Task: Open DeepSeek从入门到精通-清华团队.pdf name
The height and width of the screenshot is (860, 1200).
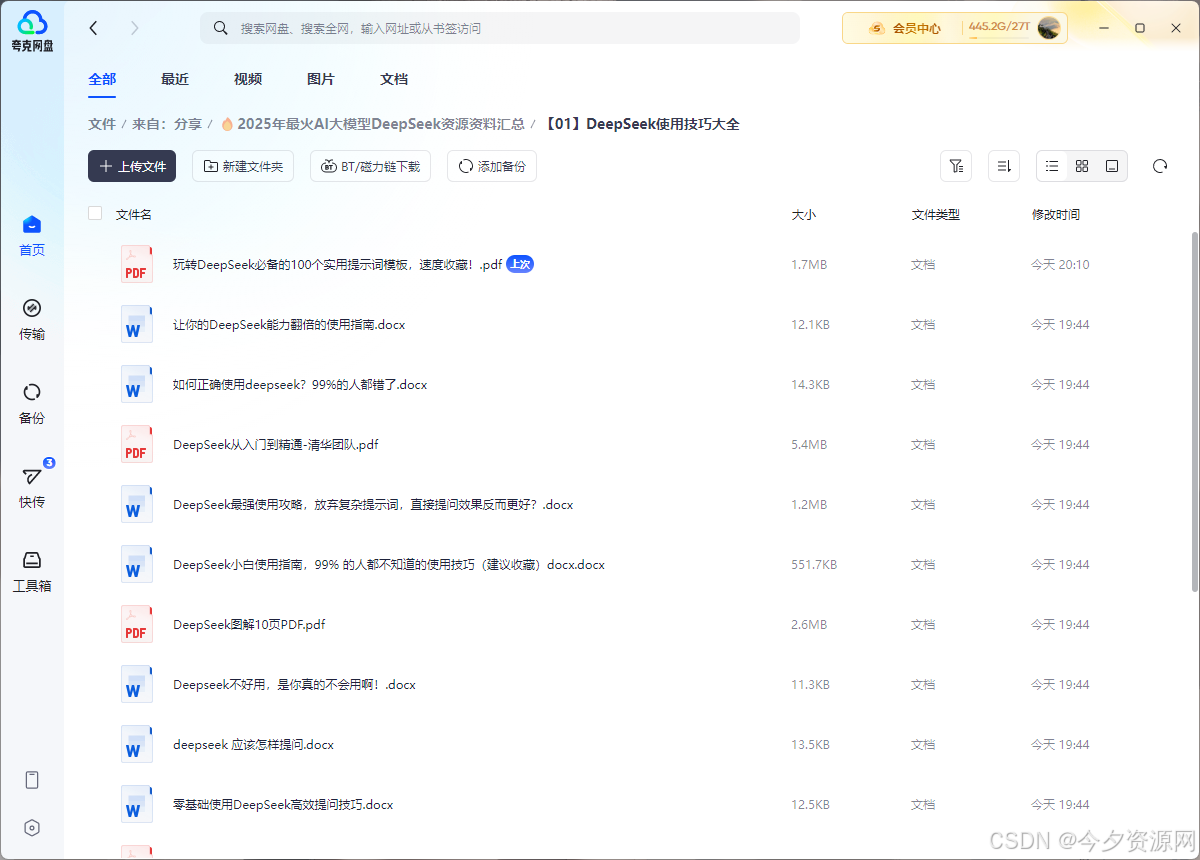Action: coord(276,445)
